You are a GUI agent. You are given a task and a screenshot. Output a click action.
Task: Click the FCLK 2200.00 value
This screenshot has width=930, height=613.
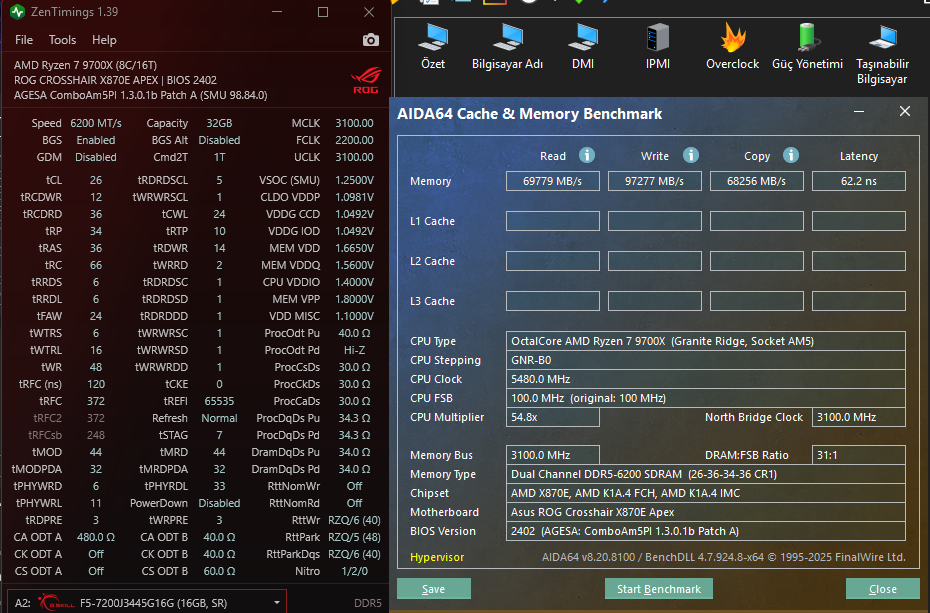click(354, 140)
